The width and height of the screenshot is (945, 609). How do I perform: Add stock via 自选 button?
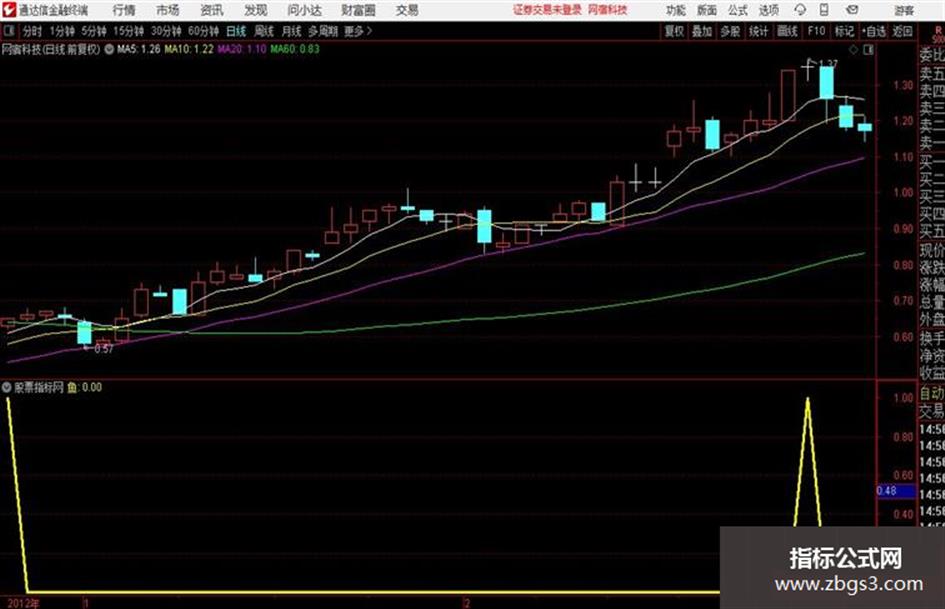point(873,31)
